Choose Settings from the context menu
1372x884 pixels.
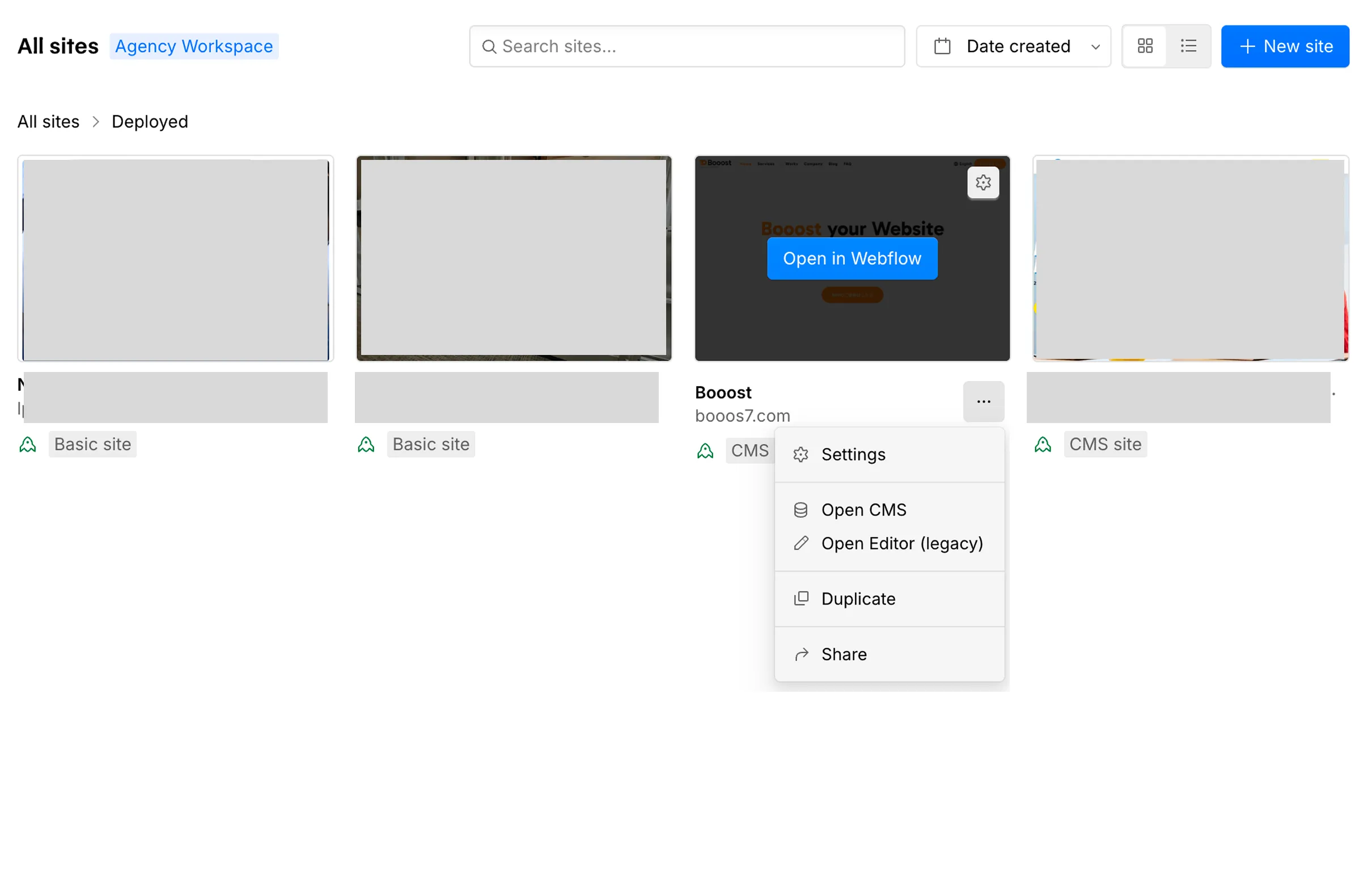pos(890,455)
